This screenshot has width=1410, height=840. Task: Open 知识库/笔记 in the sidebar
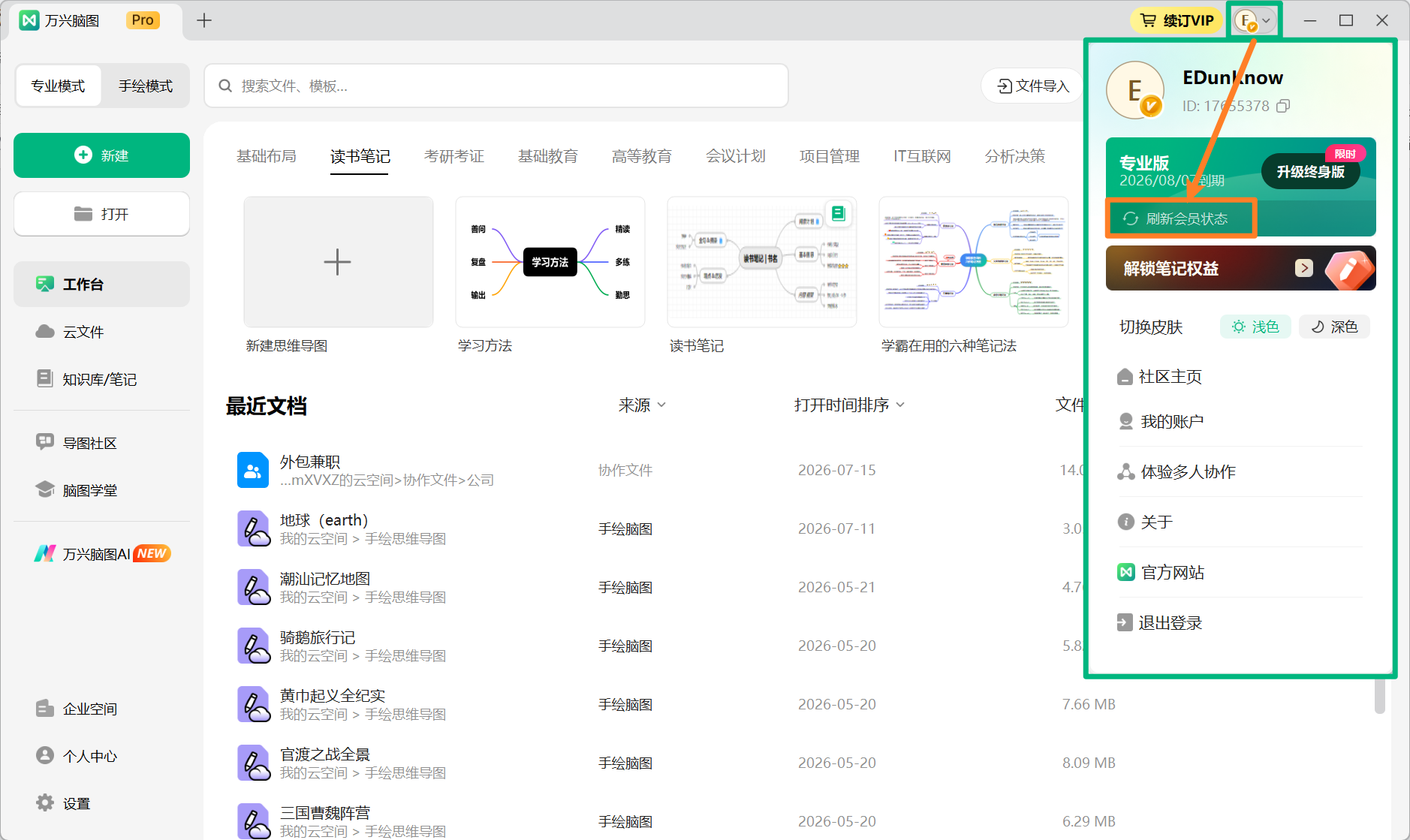[x=101, y=379]
